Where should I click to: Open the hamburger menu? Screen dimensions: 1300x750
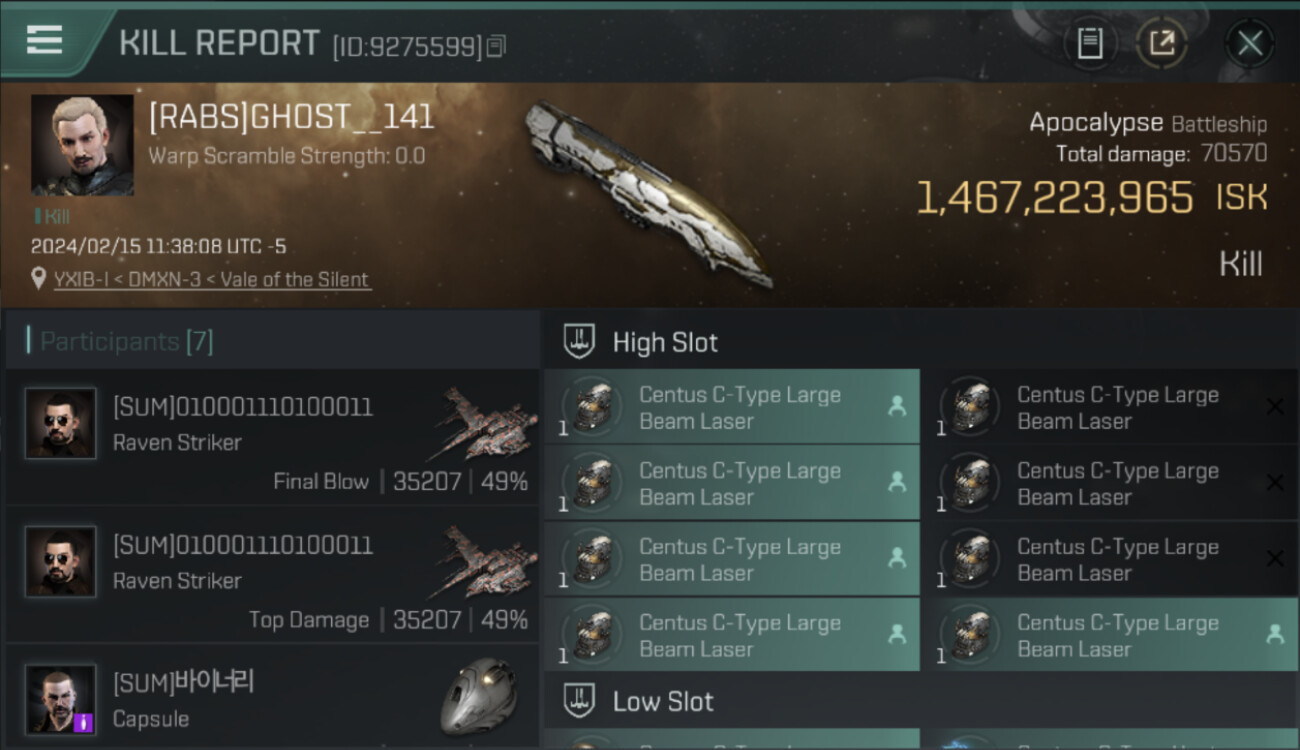pyautogui.click(x=45, y=40)
